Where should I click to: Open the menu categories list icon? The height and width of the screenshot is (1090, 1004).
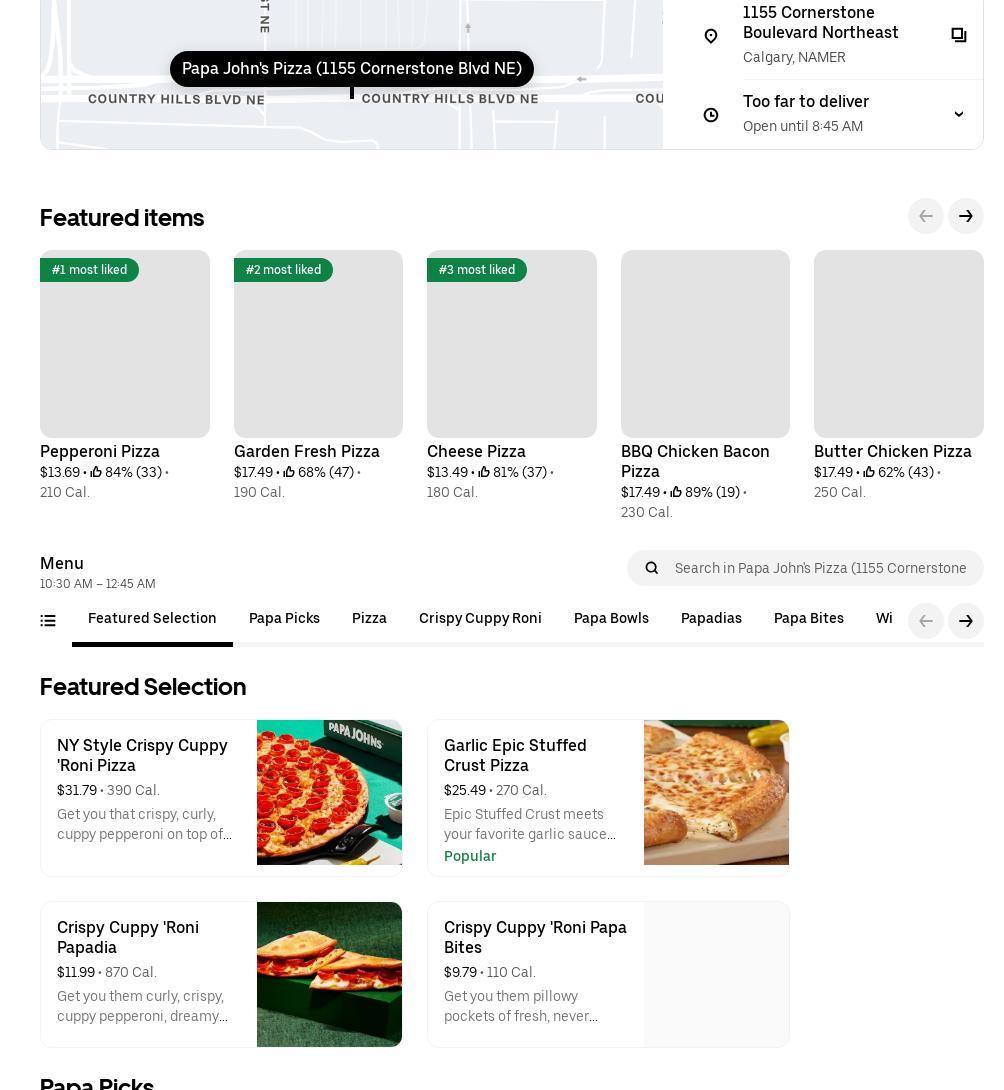(48, 621)
